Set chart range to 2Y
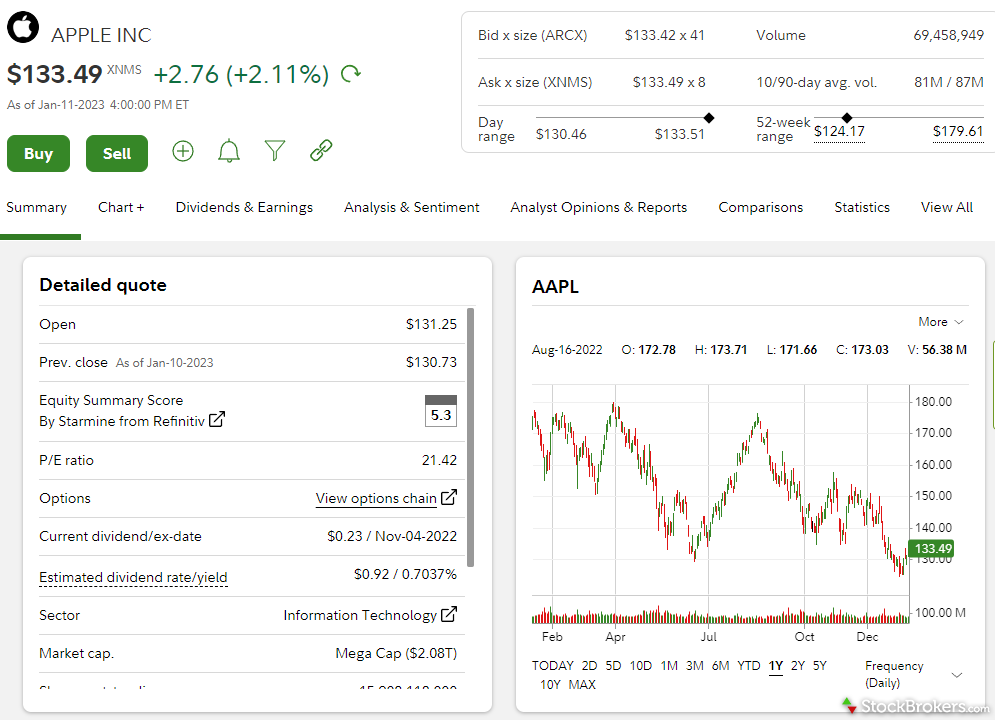 [798, 665]
